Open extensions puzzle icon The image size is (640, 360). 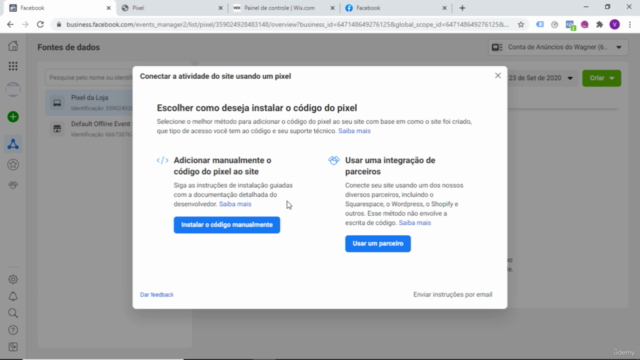point(599,24)
